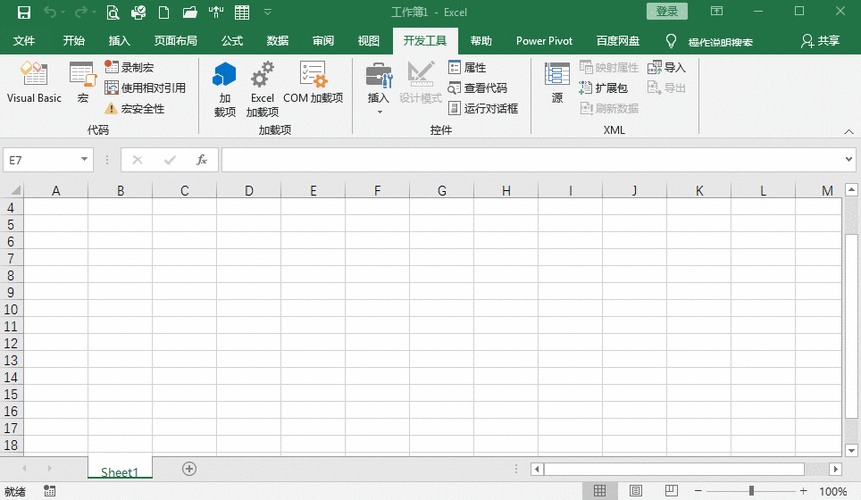The height and width of the screenshot is (500, 861).
Task: Click 扩展包 expansion packs
Action: [603, 88]
